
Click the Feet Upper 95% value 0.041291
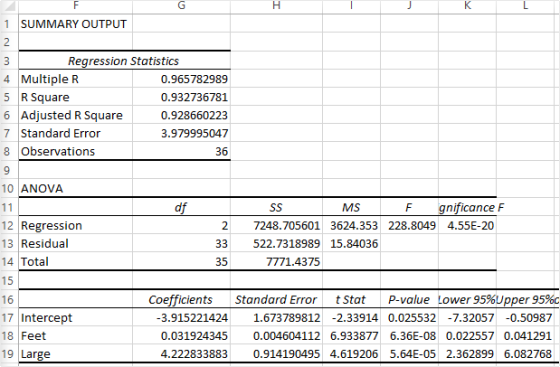point(525,336)
